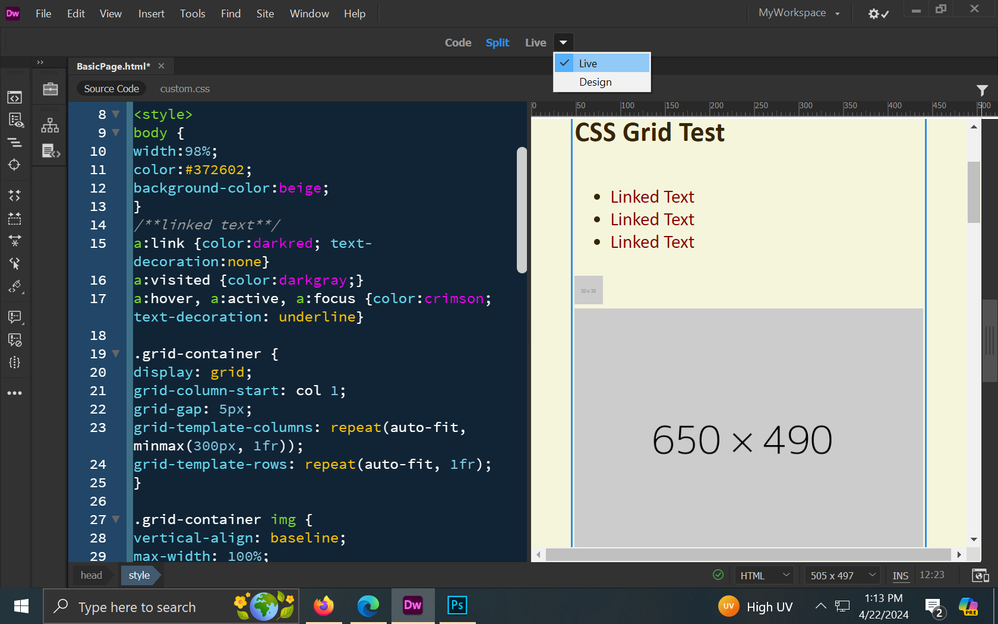The width and height of the screenshot is (998, 624).
Task: Open Live/Design view switcher arrow
Action: 563,43
